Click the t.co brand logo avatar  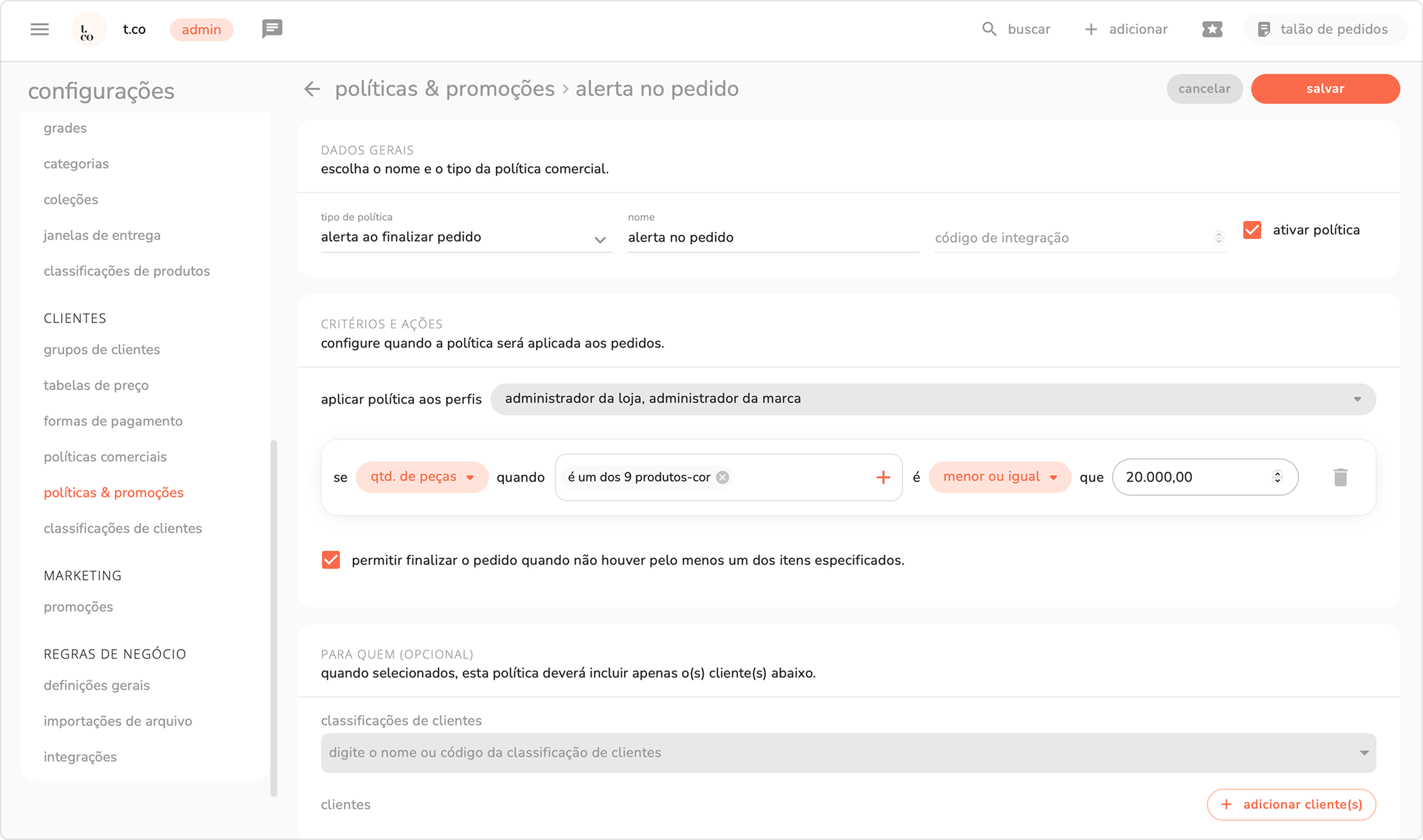tap(87, 30)
